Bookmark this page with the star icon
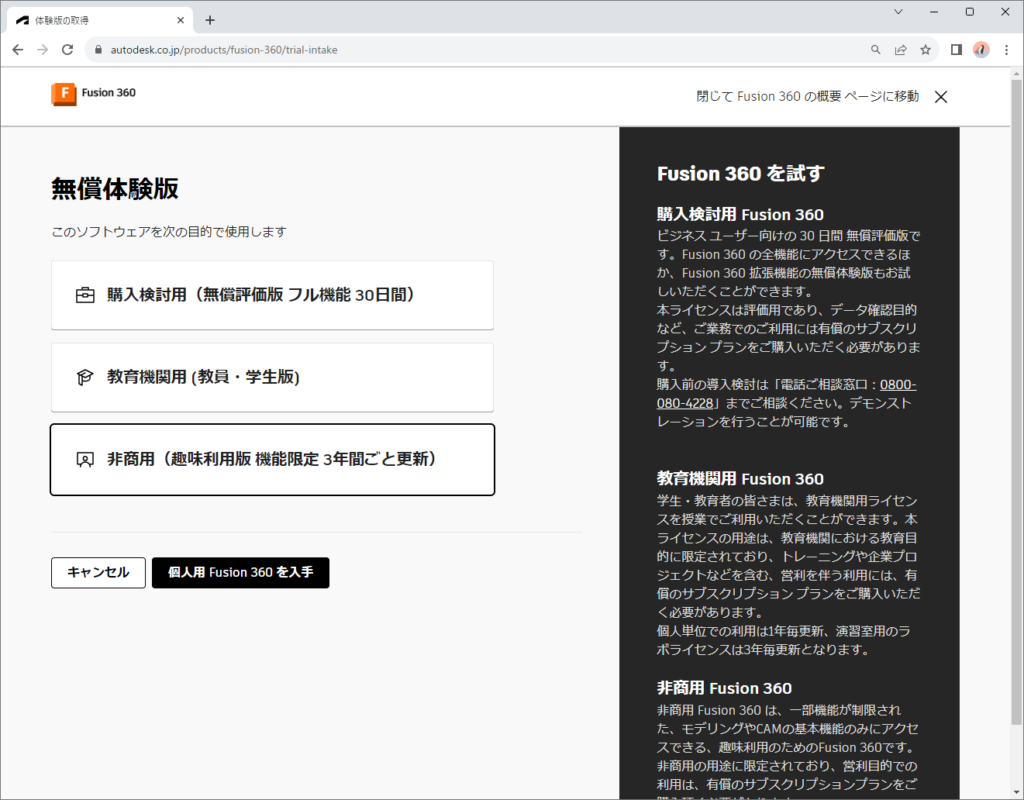The height and width of the screenshot is (800, 1024). [925, 50]
